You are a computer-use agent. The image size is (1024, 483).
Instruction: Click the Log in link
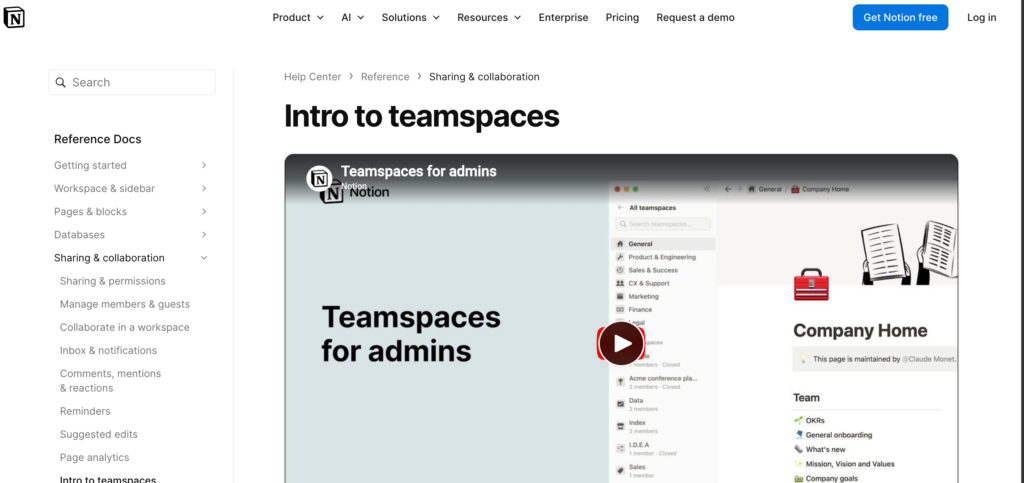point(981,17)
